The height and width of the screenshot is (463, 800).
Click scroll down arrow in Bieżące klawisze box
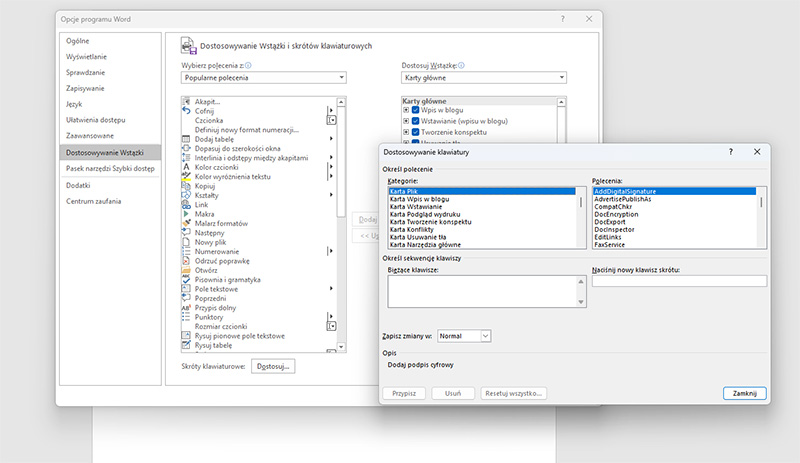click(x=581, y=302)
